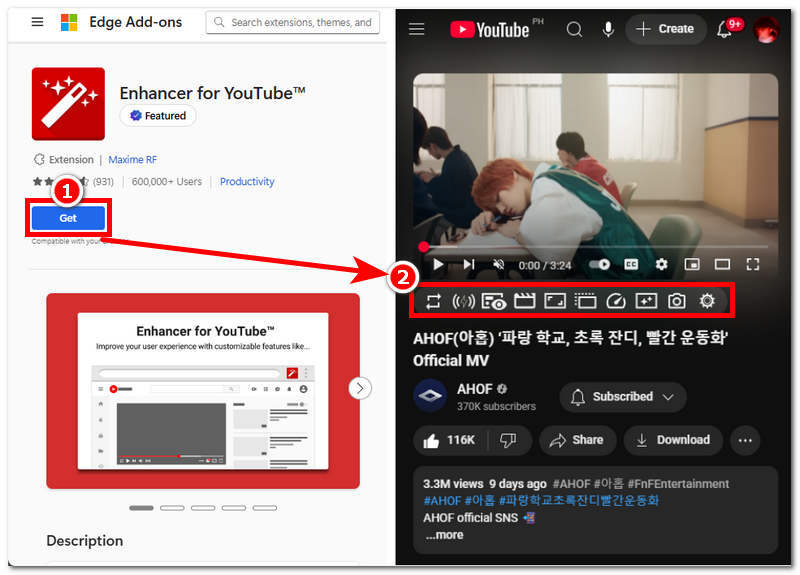
Task: Unmute the video with the speaker icon
Action: point(498,264)
